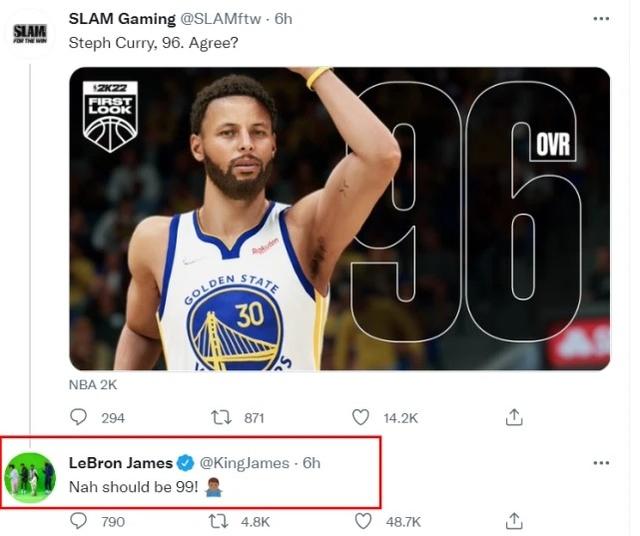Enlarge the Steph Curry 96 OVR image
Viewport: 640px width, 536px height.
(339, 218)
